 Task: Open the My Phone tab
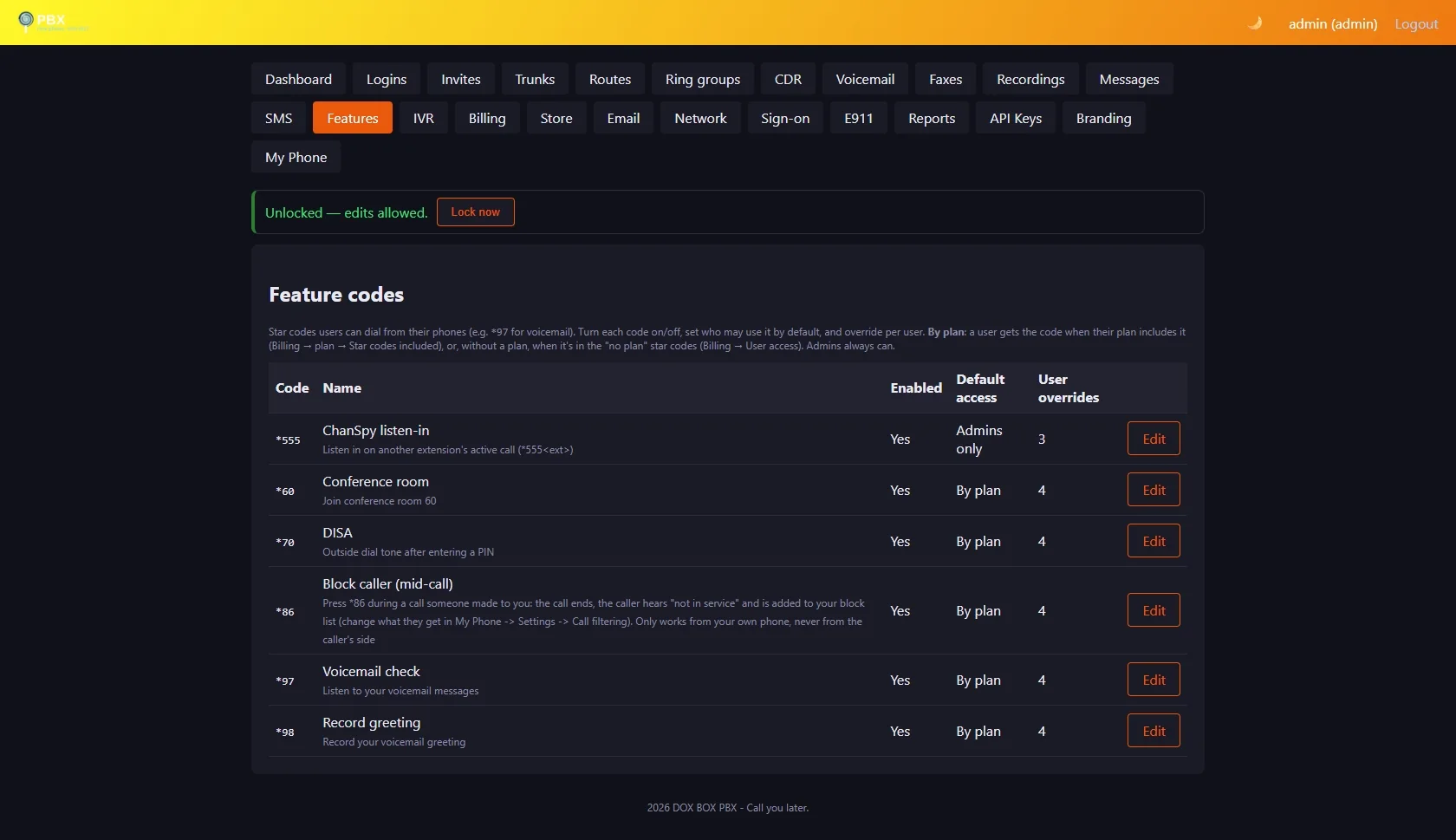tap(296, 157)
